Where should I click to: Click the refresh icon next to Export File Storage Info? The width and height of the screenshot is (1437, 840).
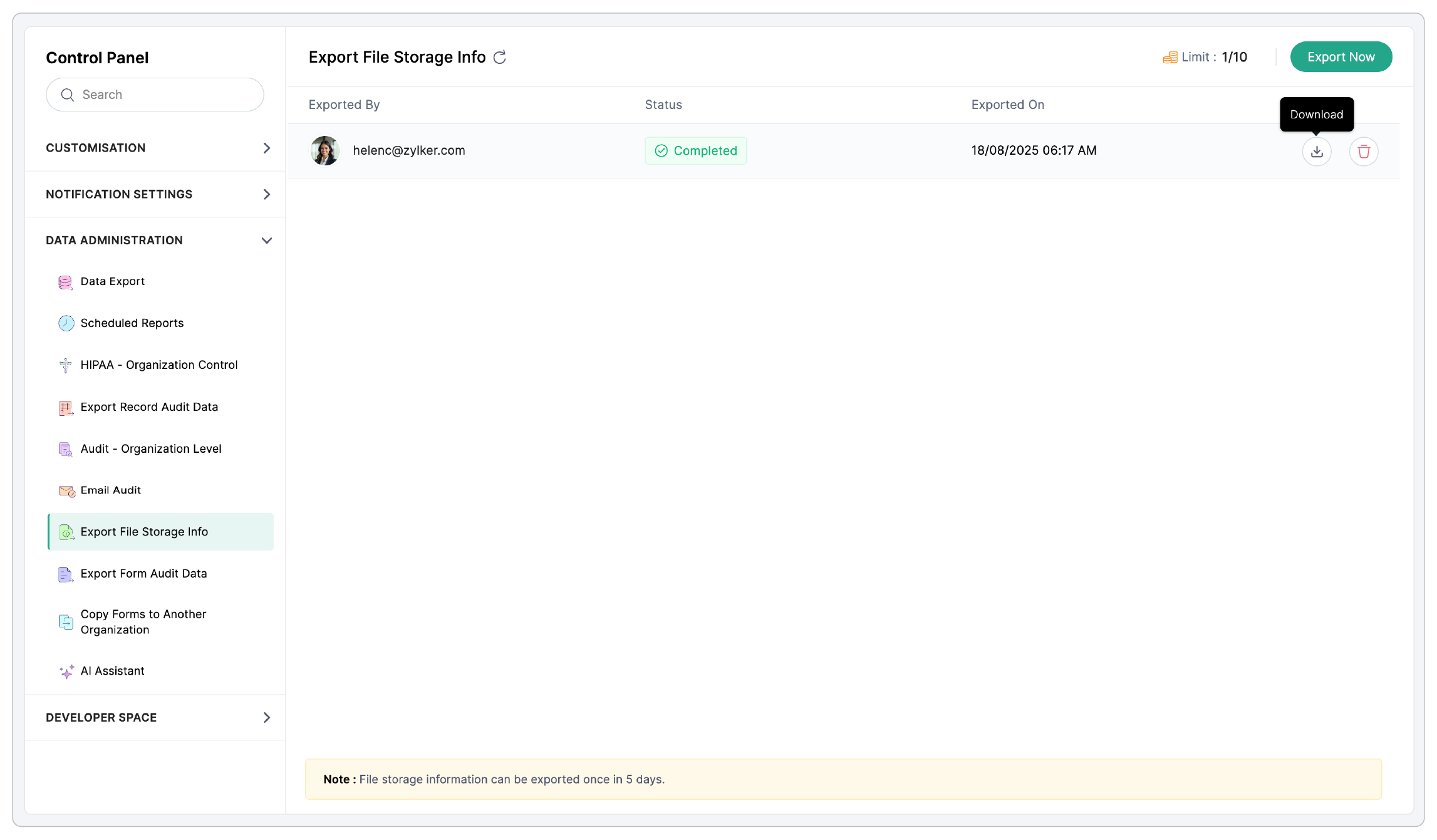[x=499, y=57]
